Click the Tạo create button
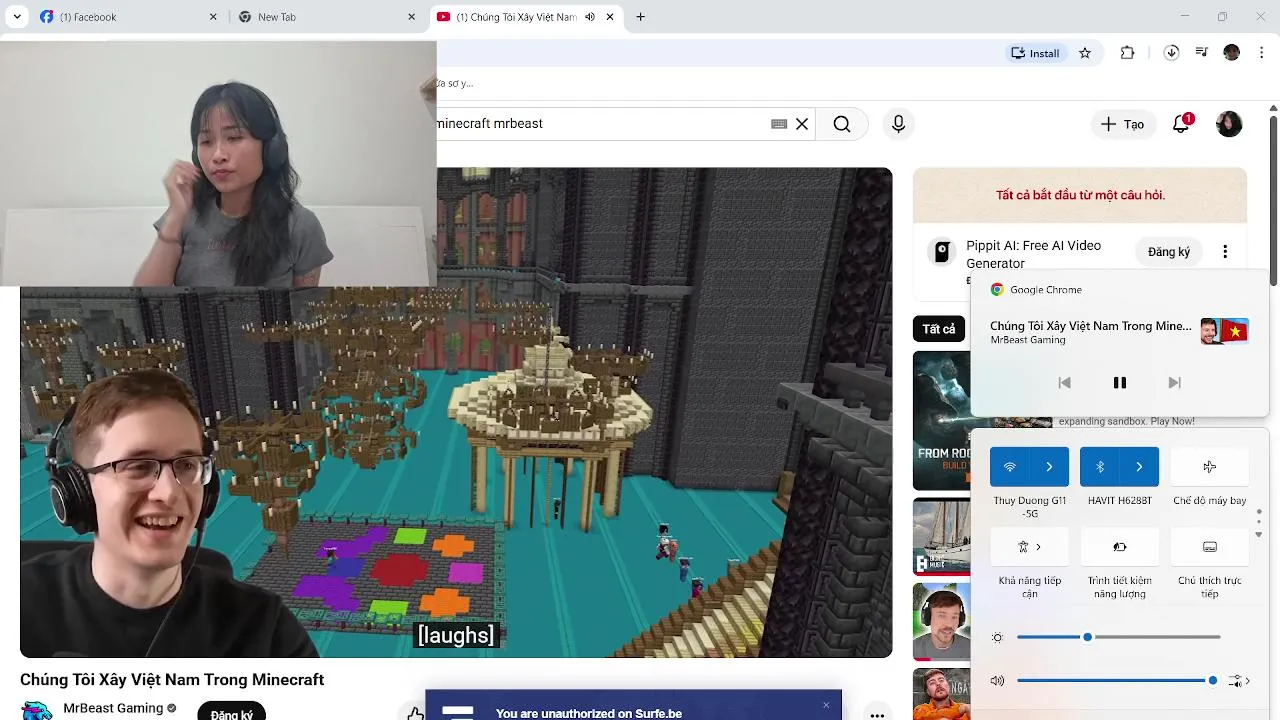The image size is (1280, 720). (1122, 124)
